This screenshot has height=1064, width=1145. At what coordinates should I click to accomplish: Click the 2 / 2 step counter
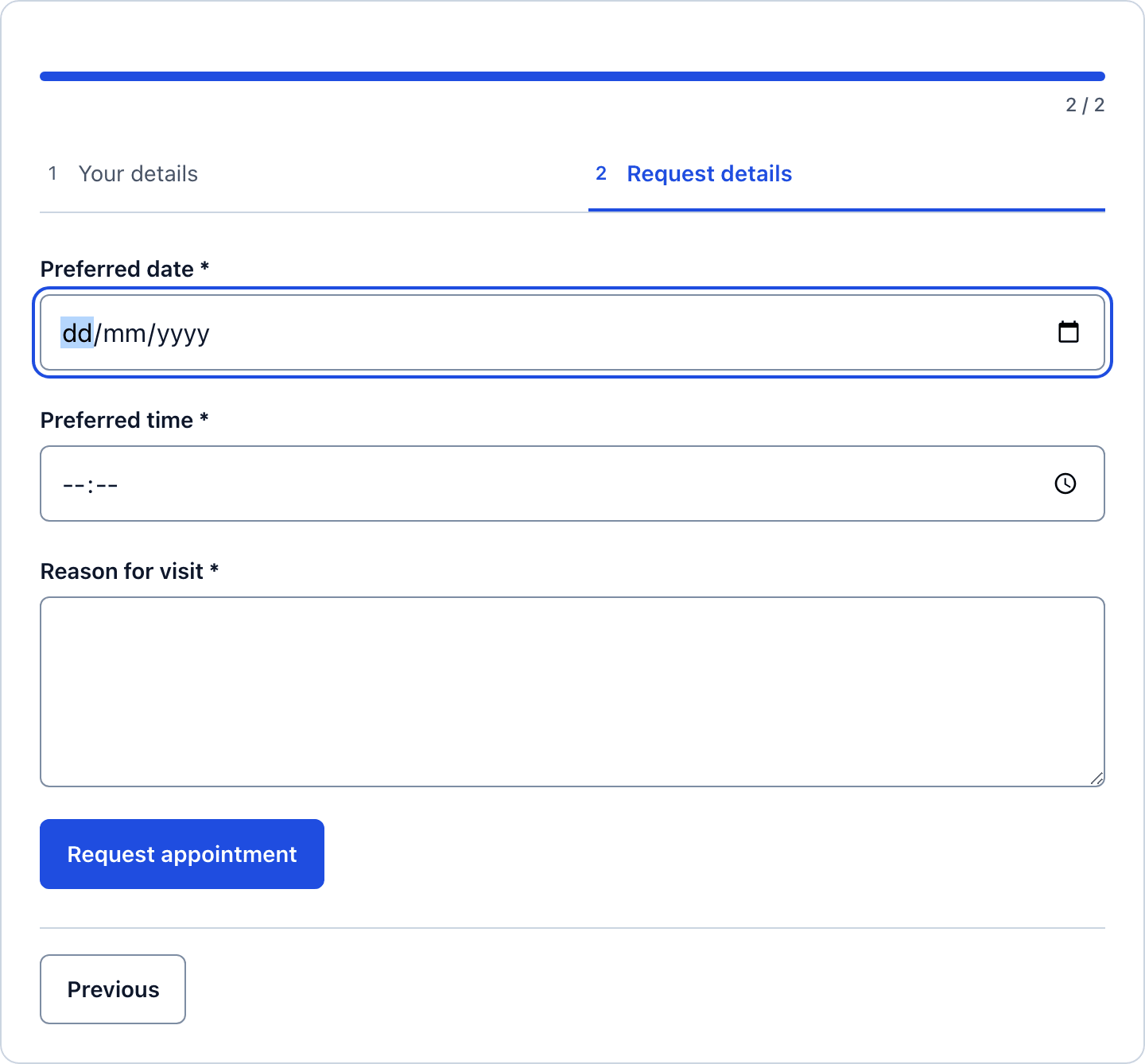(x=1085, y=105)
